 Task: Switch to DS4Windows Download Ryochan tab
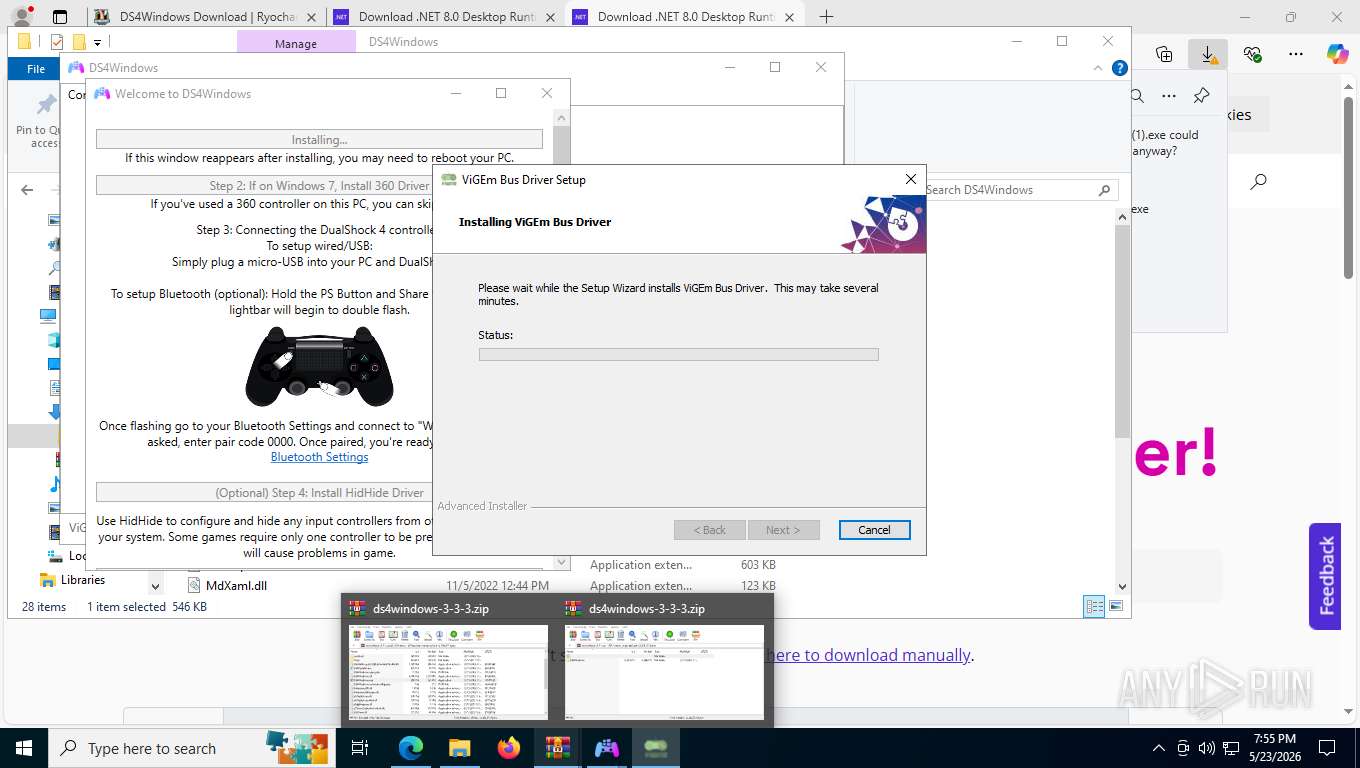(x=206, y=17)
